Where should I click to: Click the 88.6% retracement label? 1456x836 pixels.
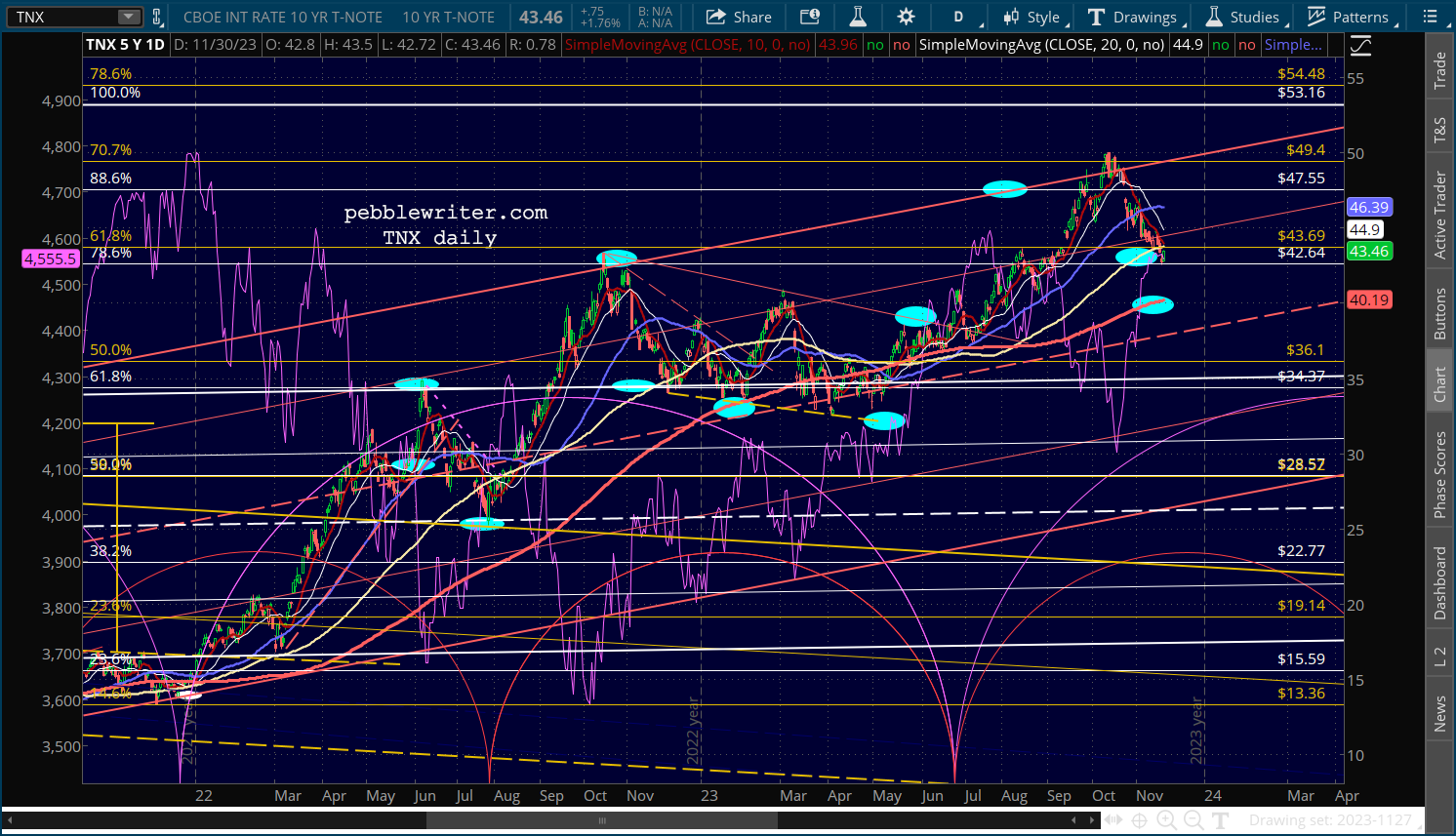click(x=110, y=179)
